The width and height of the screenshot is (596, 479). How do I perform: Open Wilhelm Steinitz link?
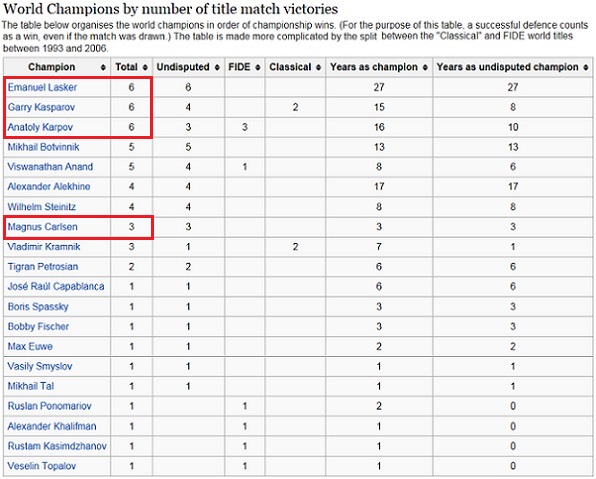[42, 207]
